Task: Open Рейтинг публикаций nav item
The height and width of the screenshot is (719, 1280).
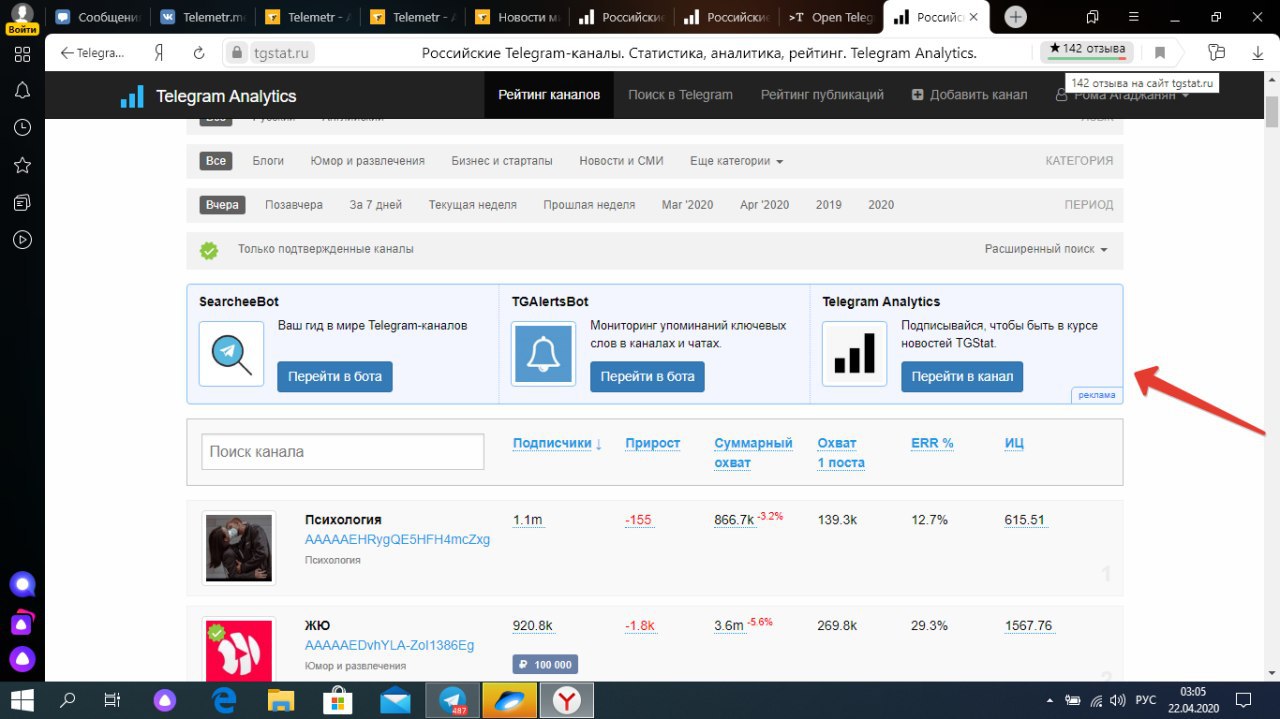Action: (x=822, y=95)
